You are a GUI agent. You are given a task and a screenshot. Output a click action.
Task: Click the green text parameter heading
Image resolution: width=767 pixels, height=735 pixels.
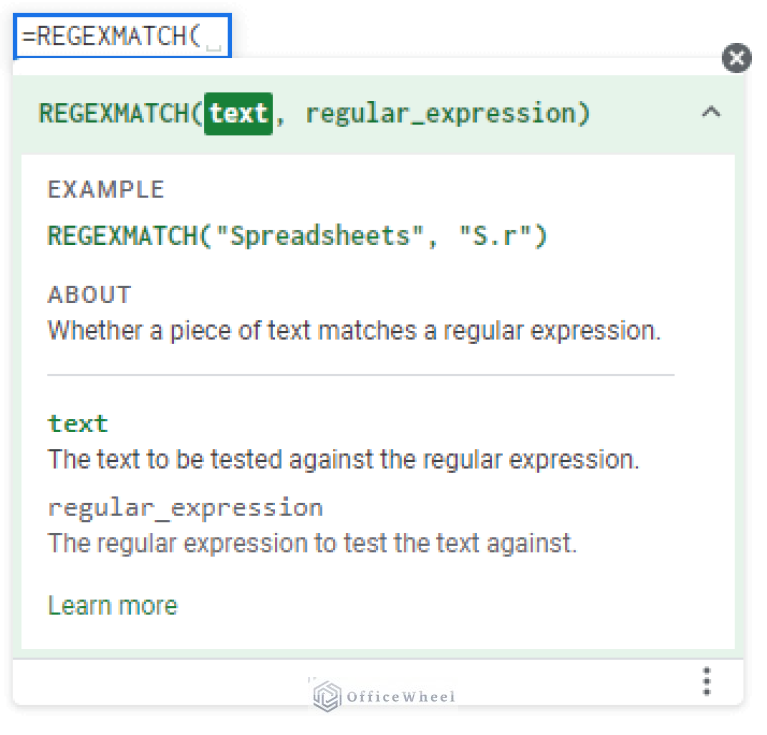pyautogui.click(x=78, y=423)
